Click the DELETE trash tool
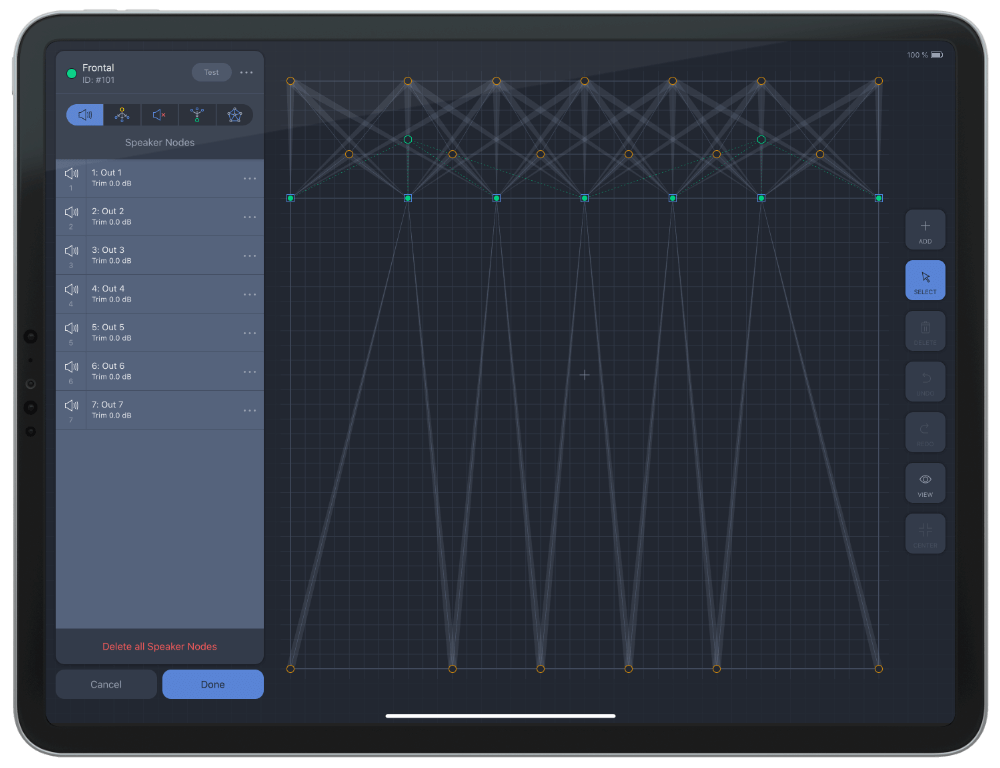 (x=925, y=331)
